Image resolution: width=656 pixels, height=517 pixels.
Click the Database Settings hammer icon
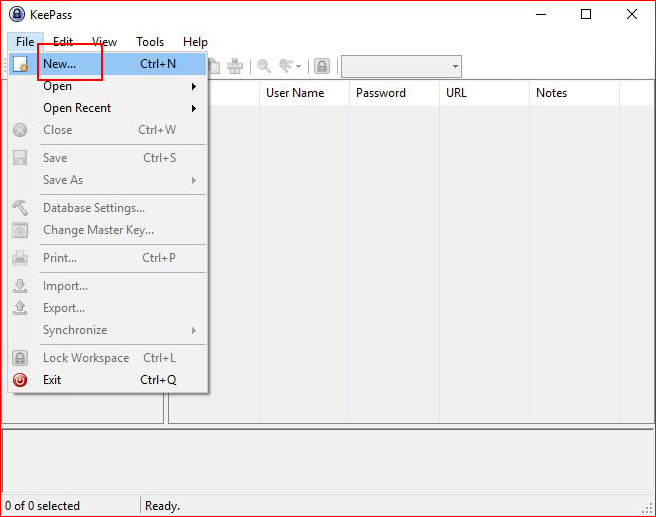click(x=20, y=208)
